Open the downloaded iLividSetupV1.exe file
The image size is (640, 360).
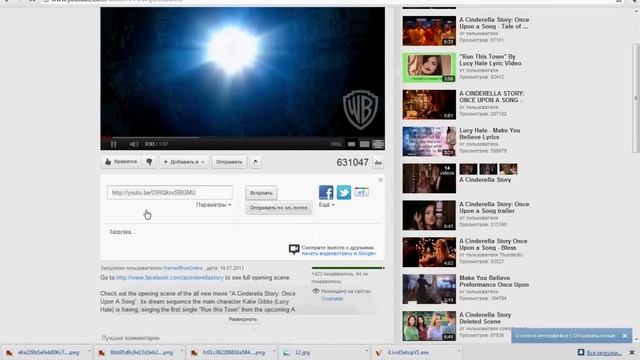pos(408,352)
